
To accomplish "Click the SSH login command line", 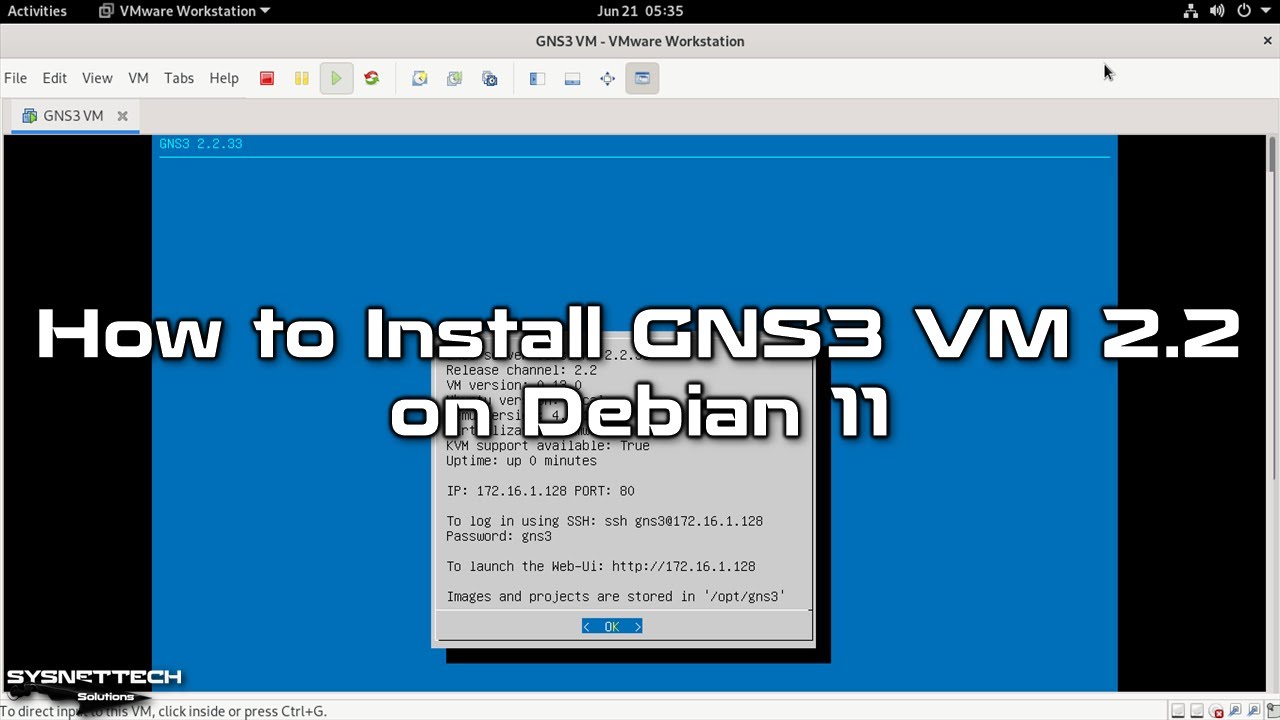I will pyautogui.click(x=604, y=521).
